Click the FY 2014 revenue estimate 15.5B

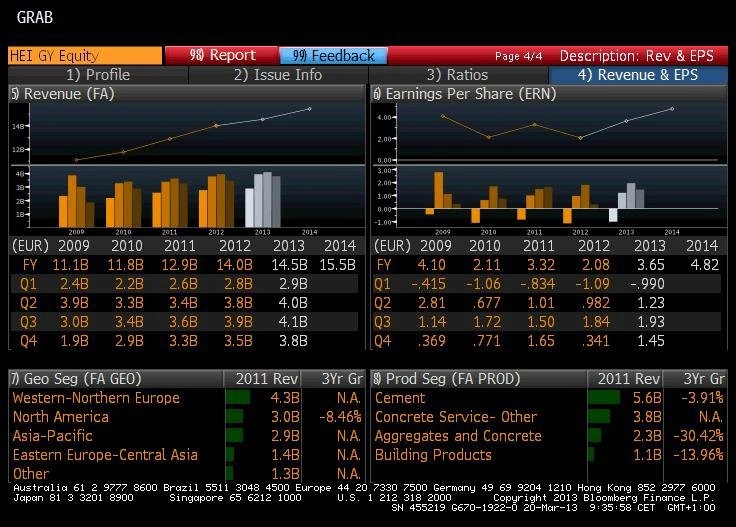coord(337,265)
